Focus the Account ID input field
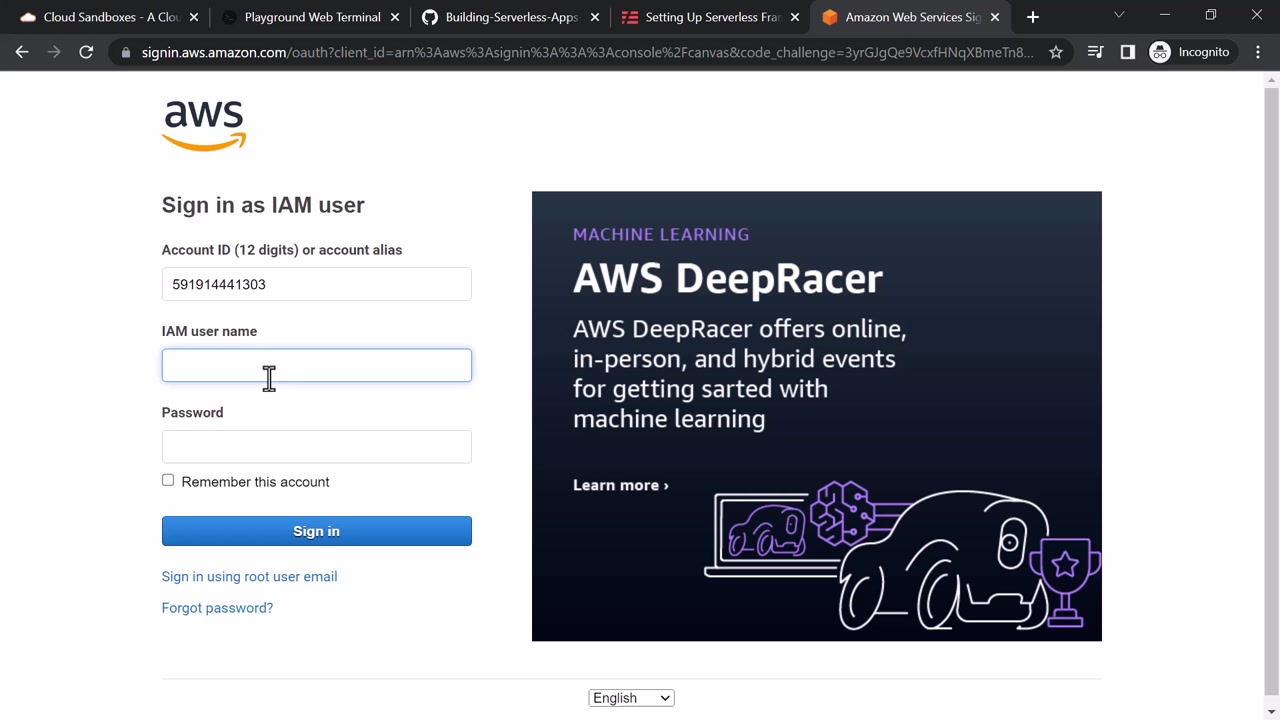The width and height of the screenshot is (1280, 720). tap(316, 284)
